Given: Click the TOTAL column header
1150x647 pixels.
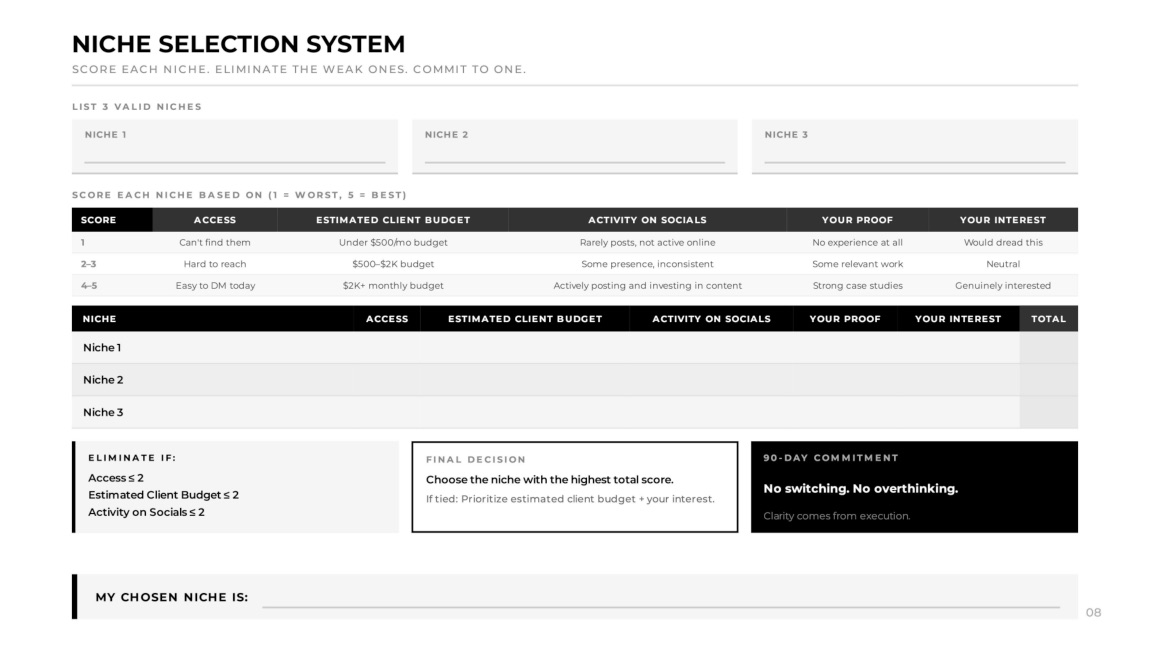Looking at the screenshot, I should point(1048,319).
